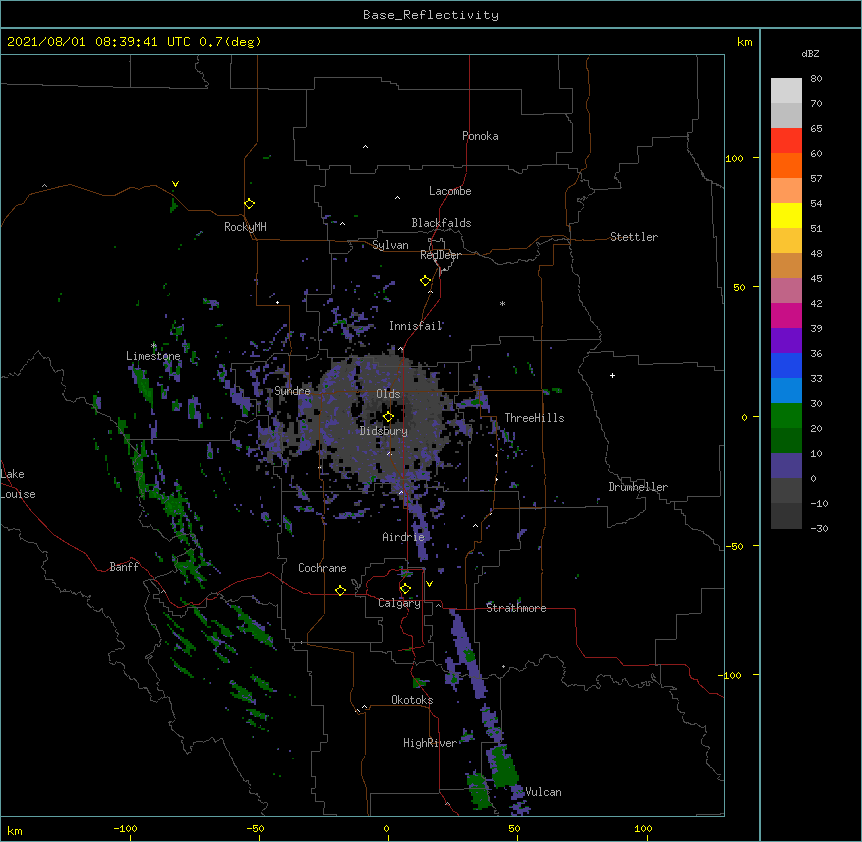Screen dimensions: 862x842
Task: Click the Cochrane town label
Action: click(x=322, y=568)
